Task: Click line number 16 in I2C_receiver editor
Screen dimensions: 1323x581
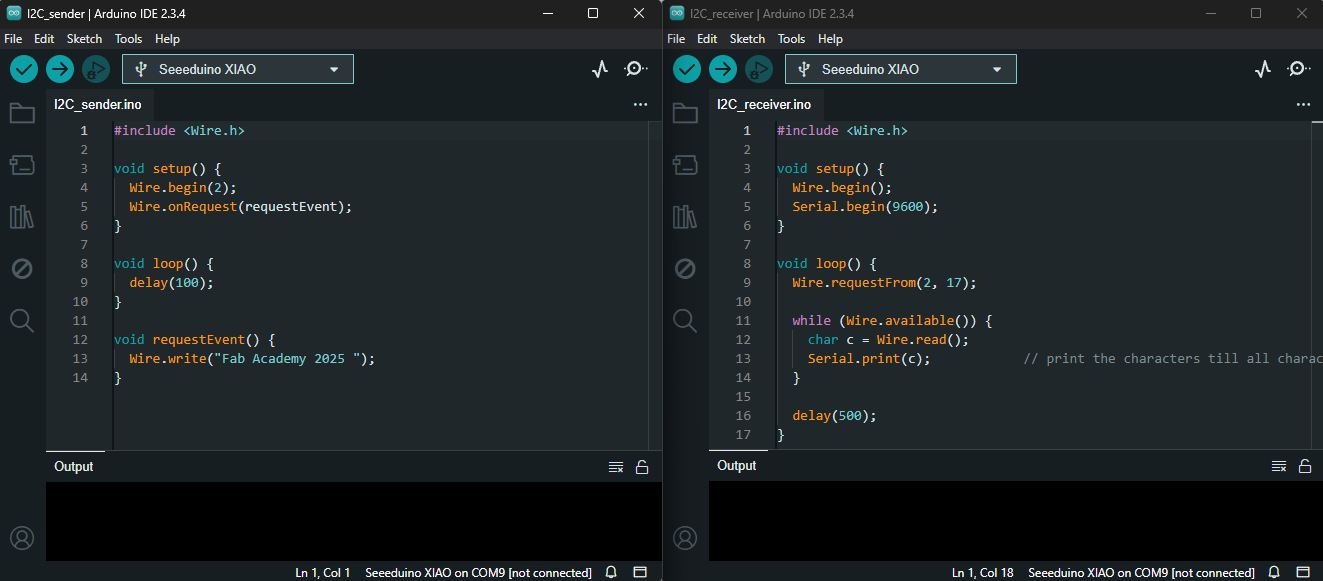Action: [742, 416]
